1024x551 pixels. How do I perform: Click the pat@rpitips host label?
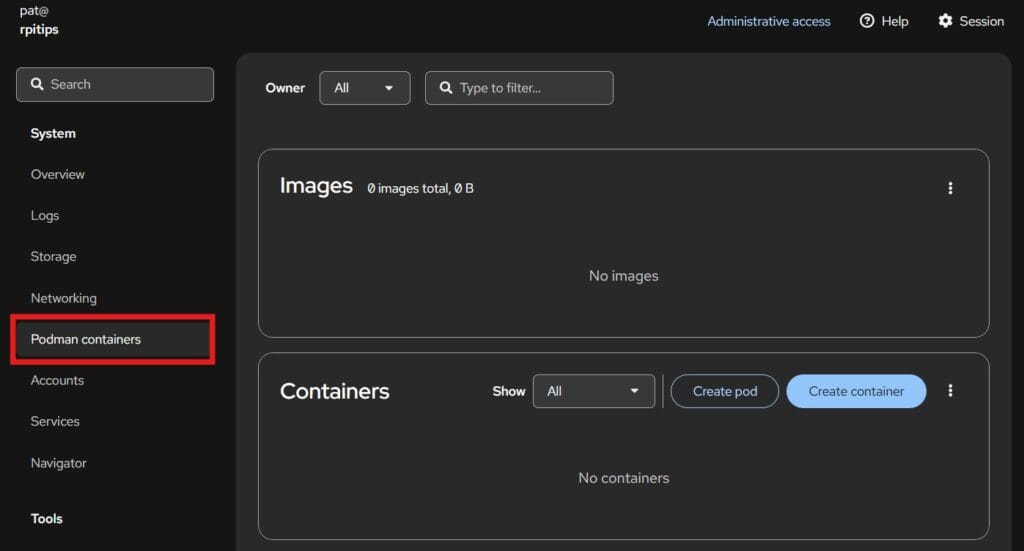[39, 20]
